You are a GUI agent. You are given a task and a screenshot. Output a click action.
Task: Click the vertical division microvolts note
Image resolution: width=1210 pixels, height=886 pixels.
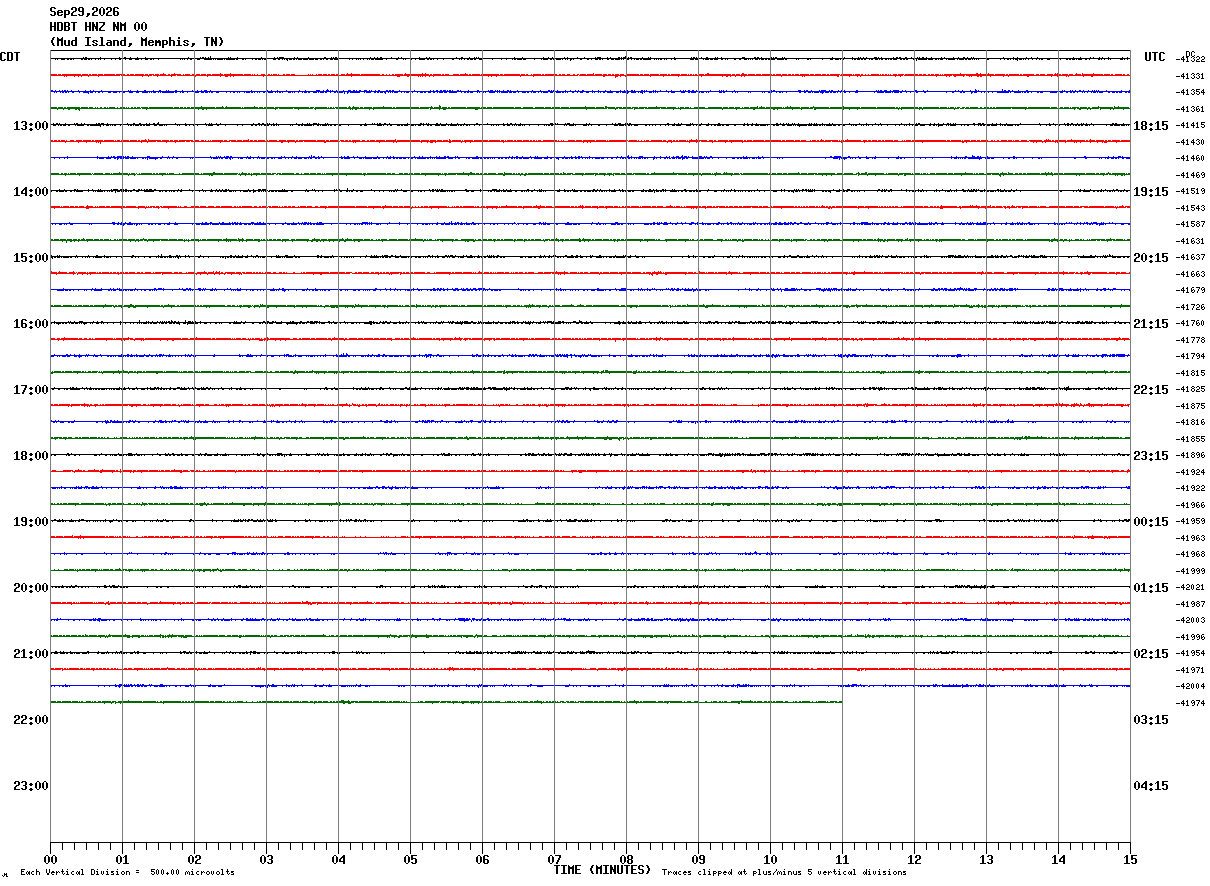pyautogui.click(x=127, y=873)
